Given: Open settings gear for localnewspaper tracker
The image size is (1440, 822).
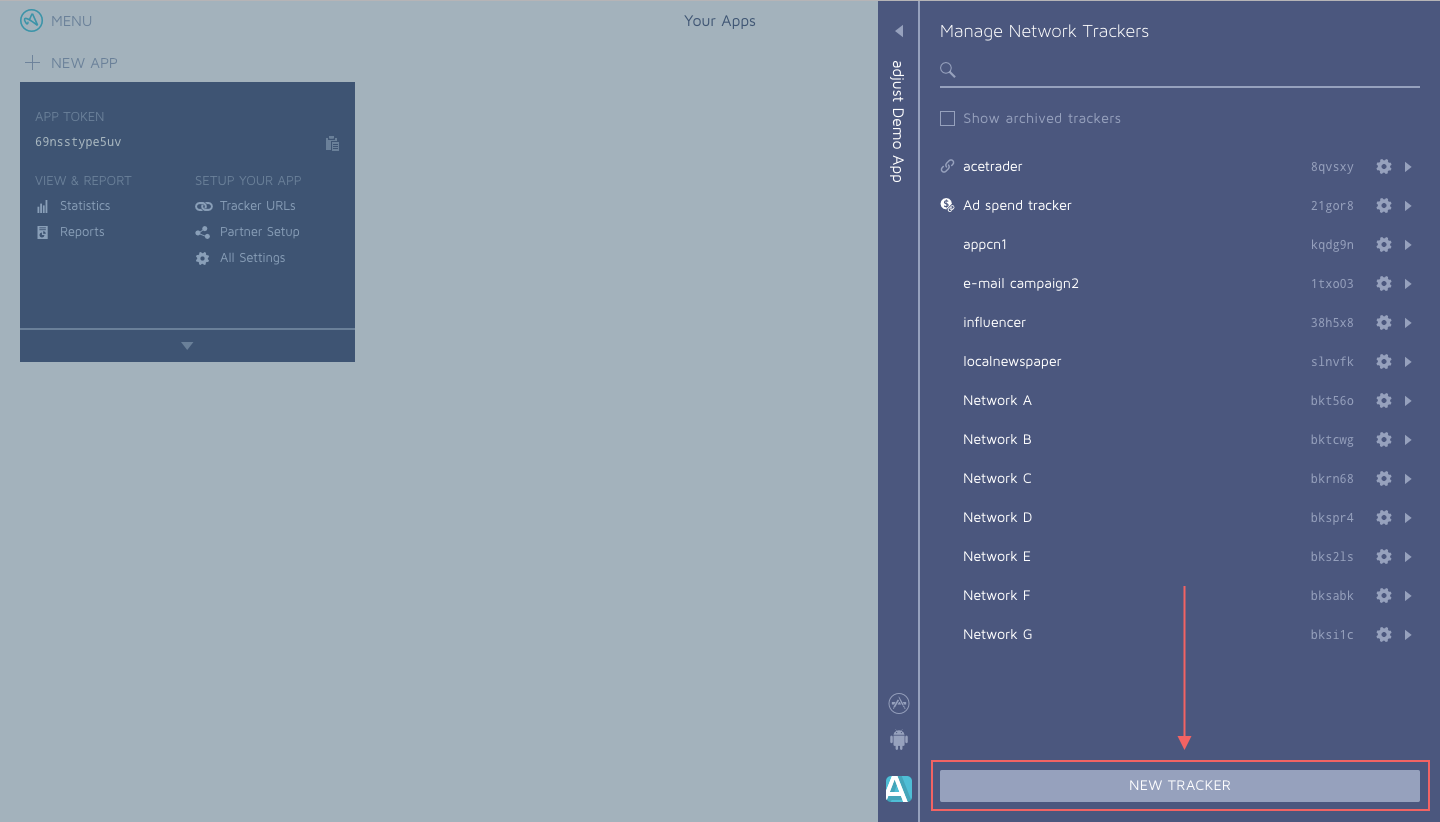Looking at the screenshot, I should coord(1384,362).
